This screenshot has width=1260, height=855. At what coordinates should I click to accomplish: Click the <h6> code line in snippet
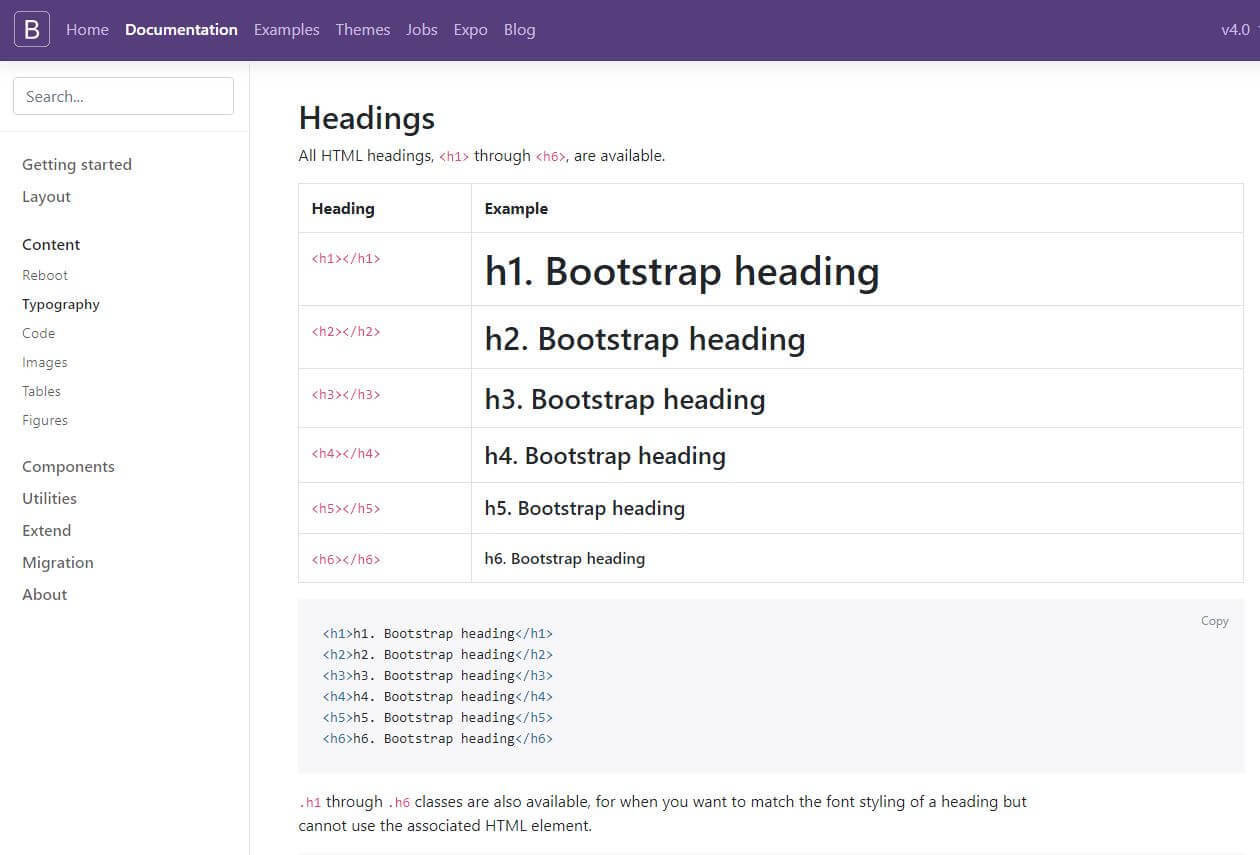(437, 738)
